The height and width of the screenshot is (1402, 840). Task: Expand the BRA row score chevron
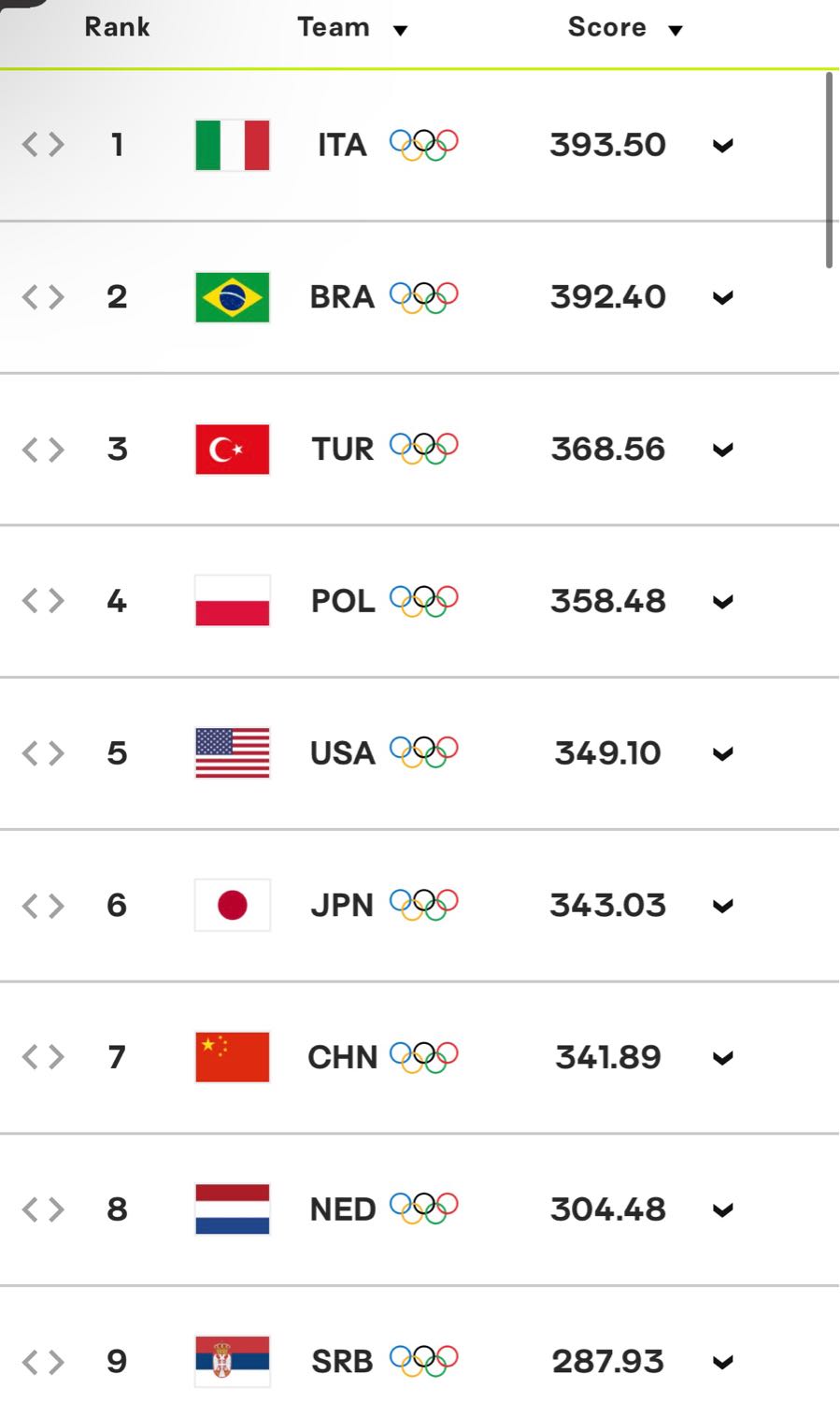(722, 298)
